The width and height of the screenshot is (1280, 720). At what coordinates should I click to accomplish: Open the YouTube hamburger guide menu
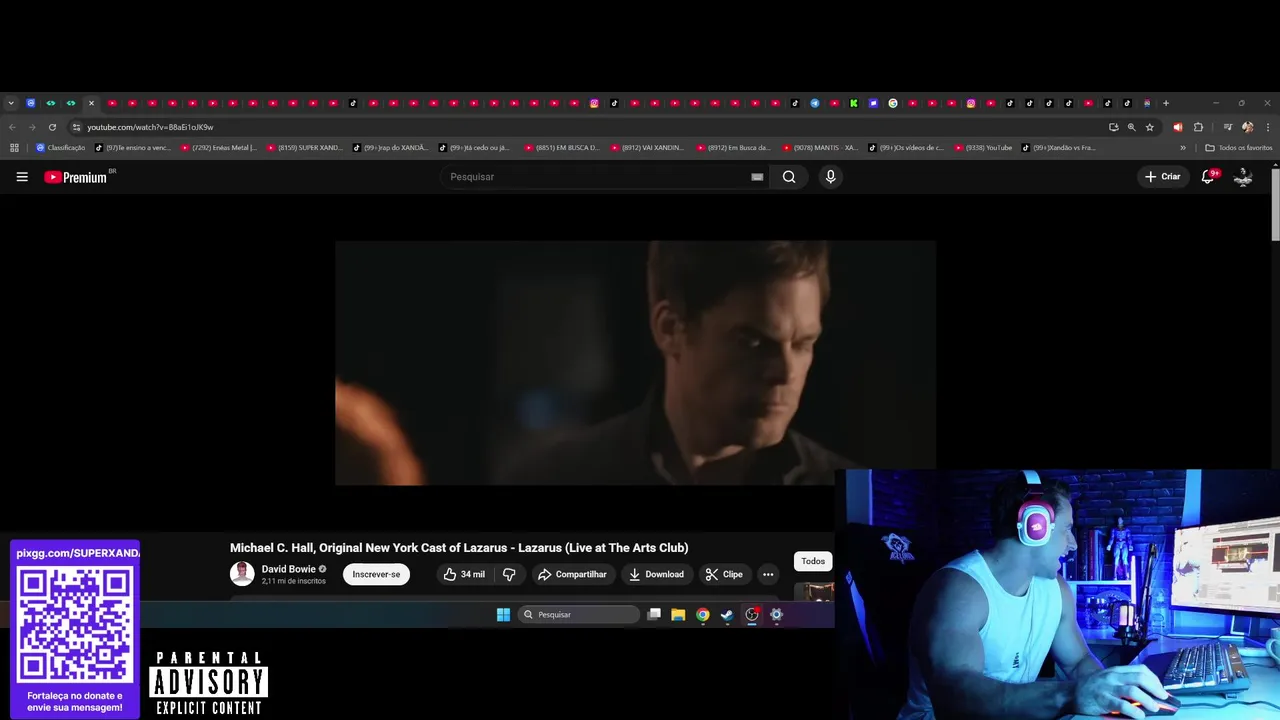(x=22, y=177)
